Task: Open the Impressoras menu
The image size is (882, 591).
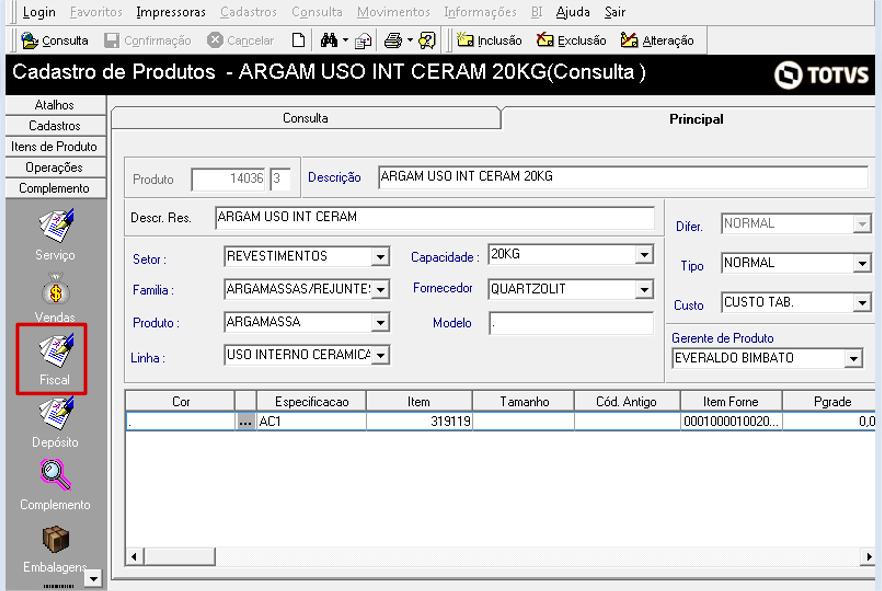Action: (x=171, y=12)
